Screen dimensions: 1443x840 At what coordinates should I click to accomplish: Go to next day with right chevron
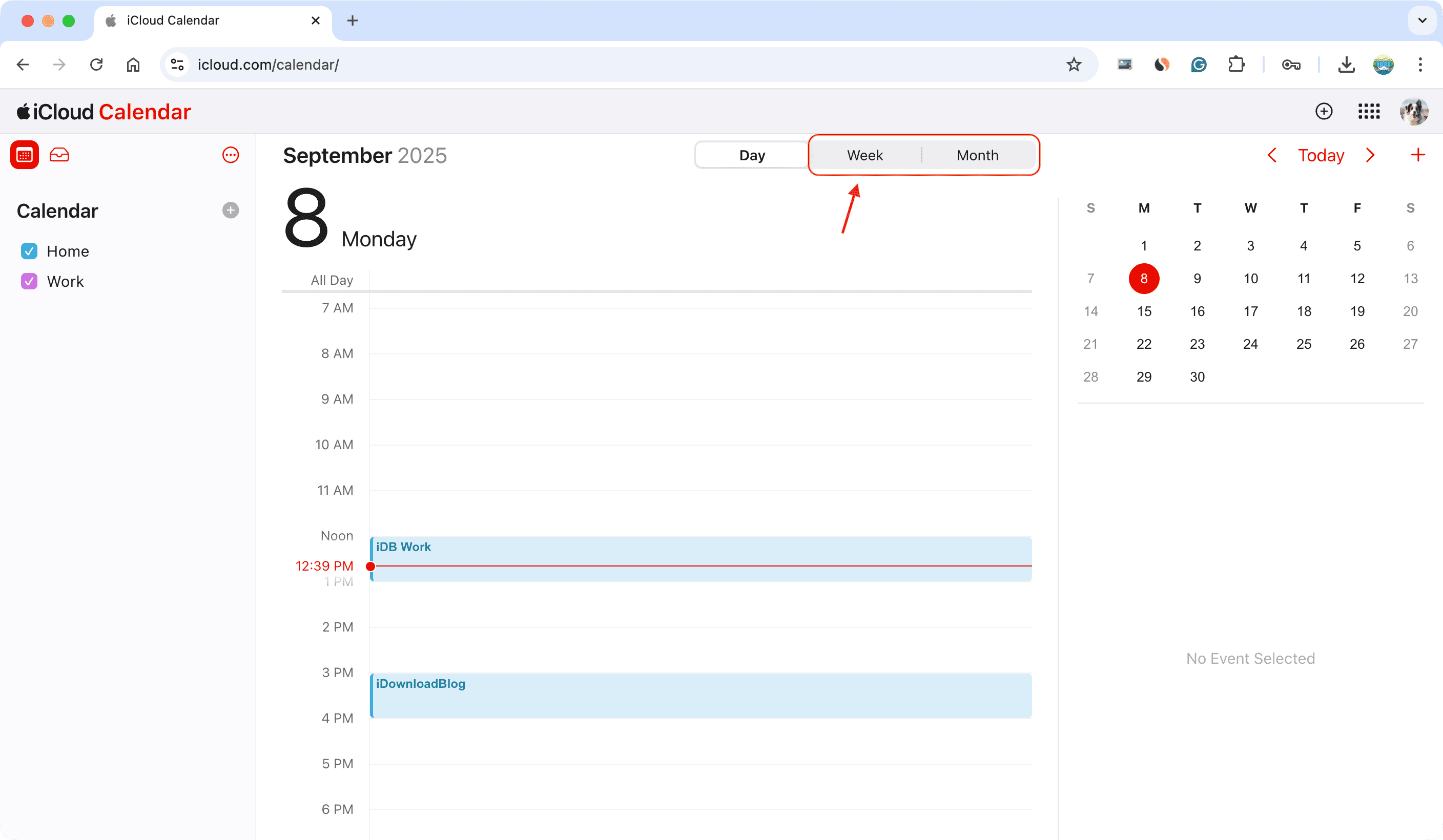pos(1370,155)
